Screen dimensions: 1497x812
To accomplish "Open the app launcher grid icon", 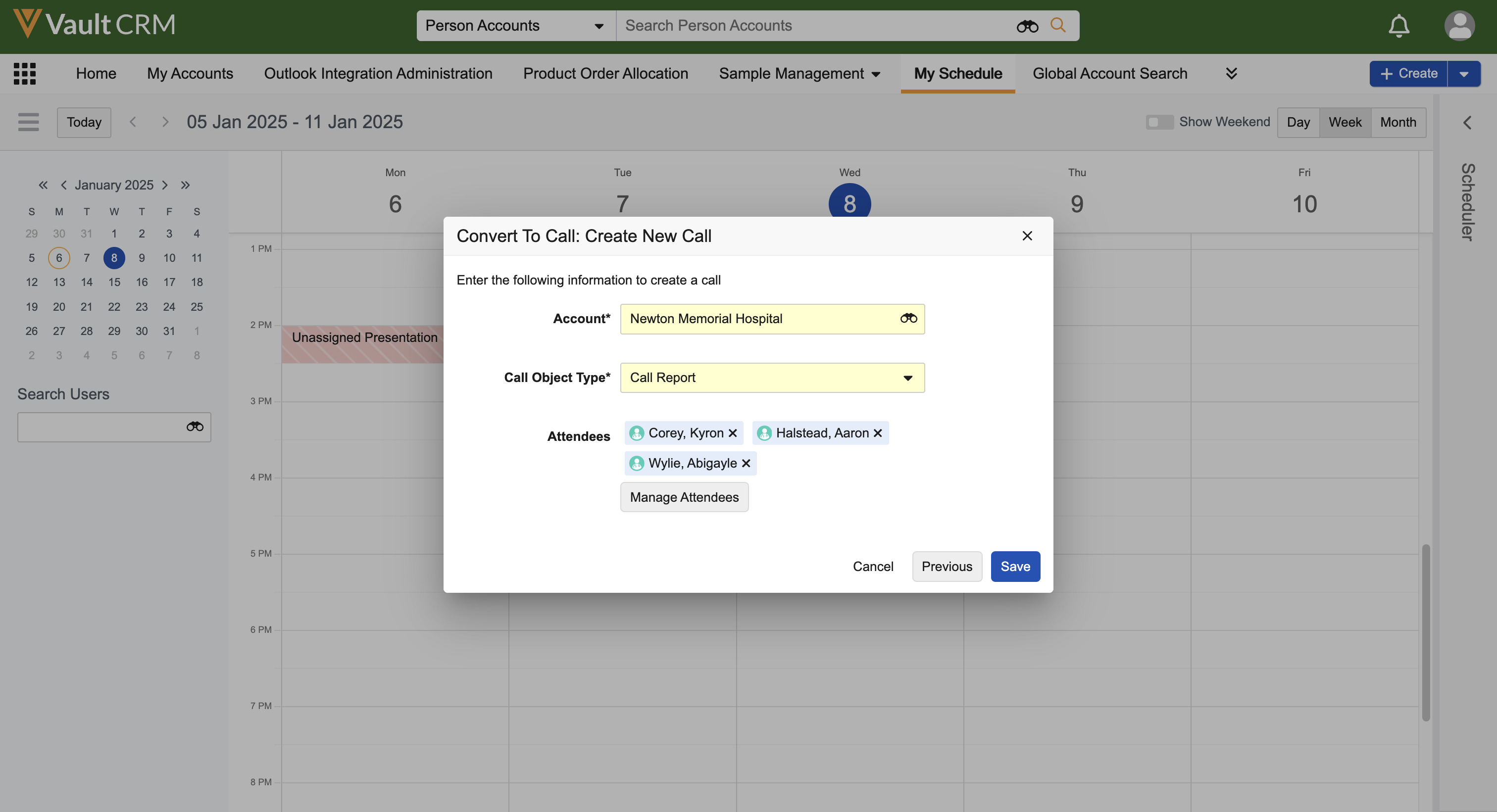I will point(25,73).
